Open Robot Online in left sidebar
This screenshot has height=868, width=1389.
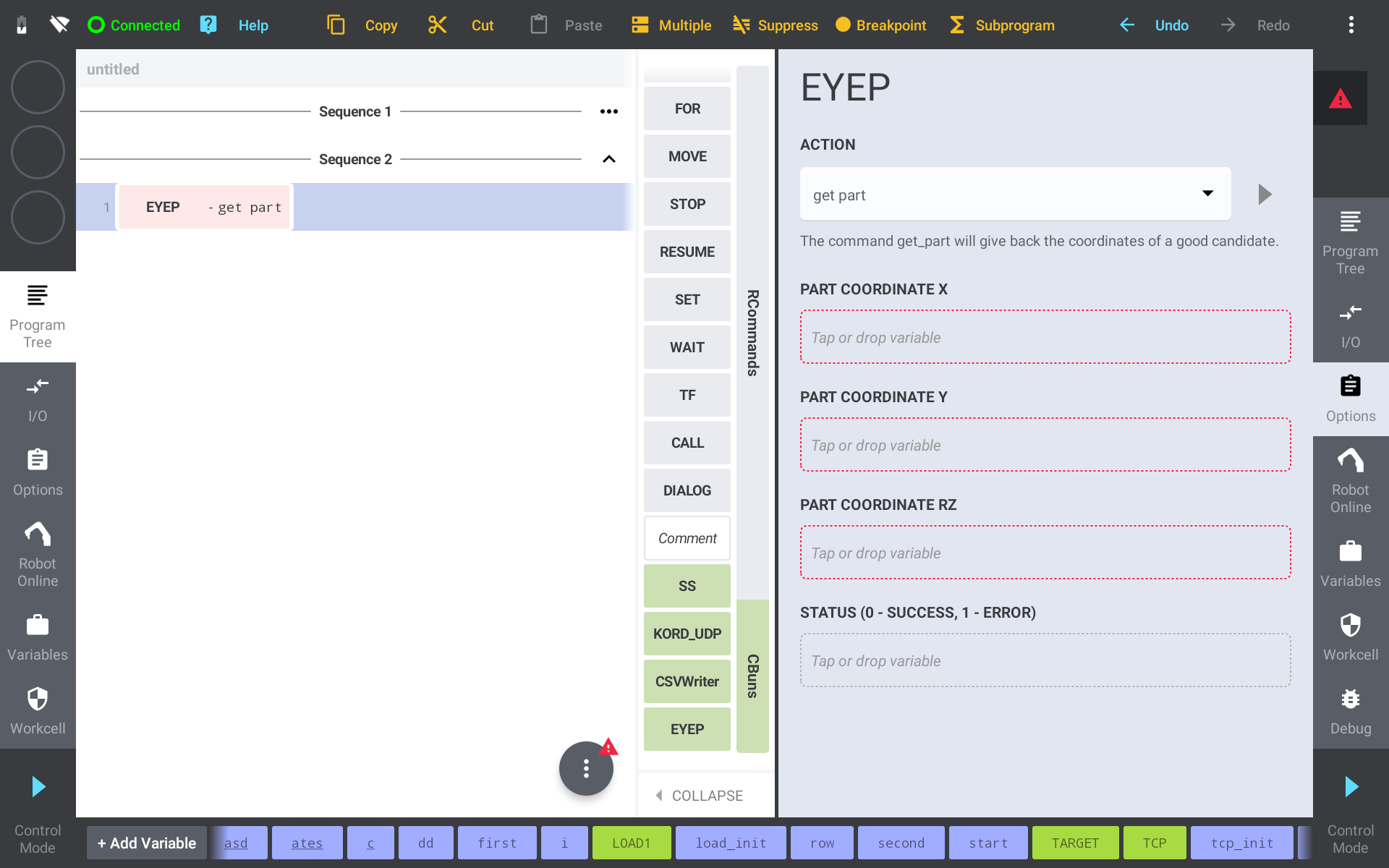(x=38, y=554)
